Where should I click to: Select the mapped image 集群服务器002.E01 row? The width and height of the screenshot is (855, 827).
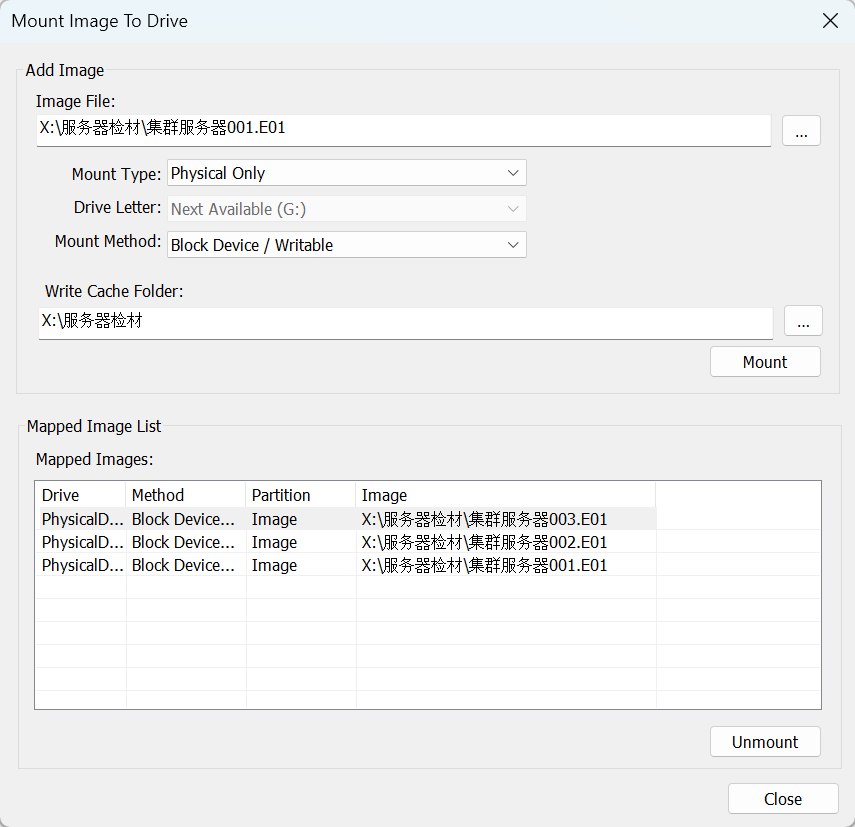click(x=484, y=542)
